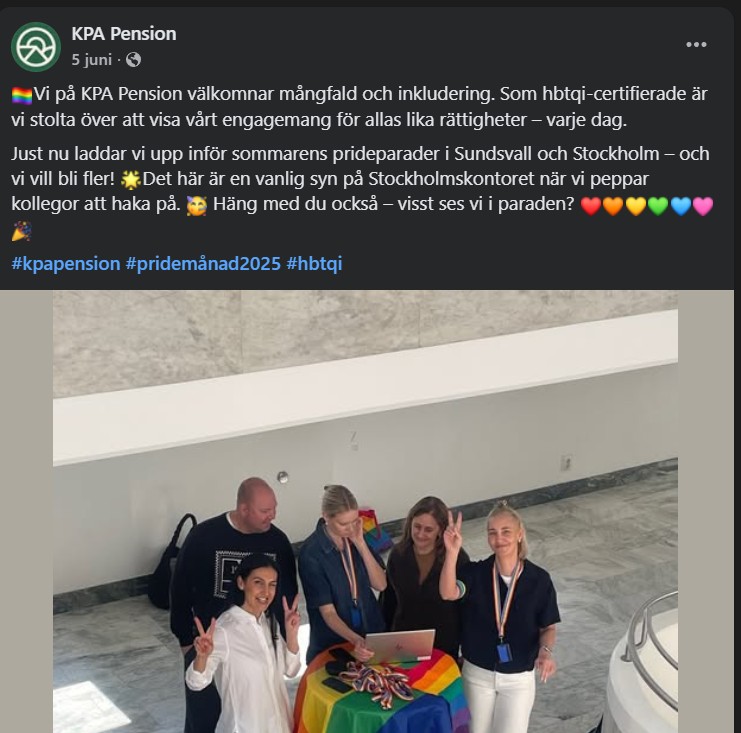The width and height of the screenshot is (741, 733).
Task: Click the red heart emoji
Action: coord(590,206)
